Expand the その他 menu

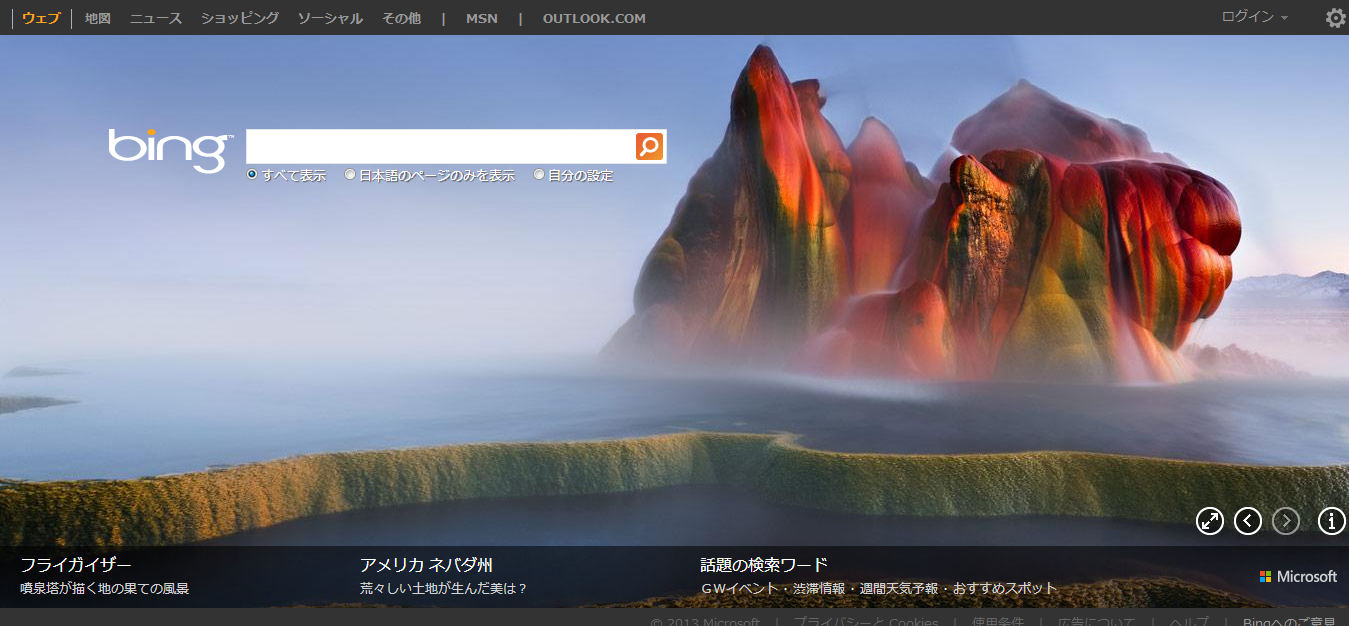point(401,18)
